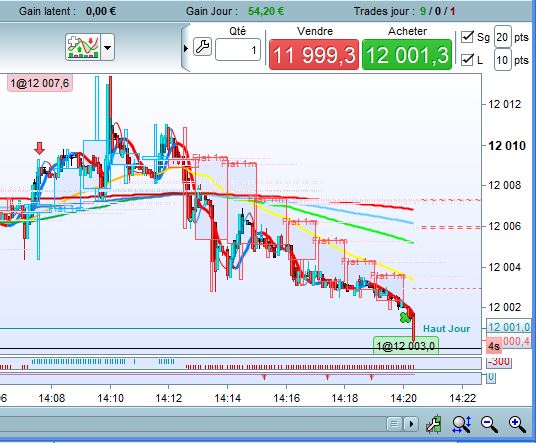Click the 12 004 price axis label

505,267
